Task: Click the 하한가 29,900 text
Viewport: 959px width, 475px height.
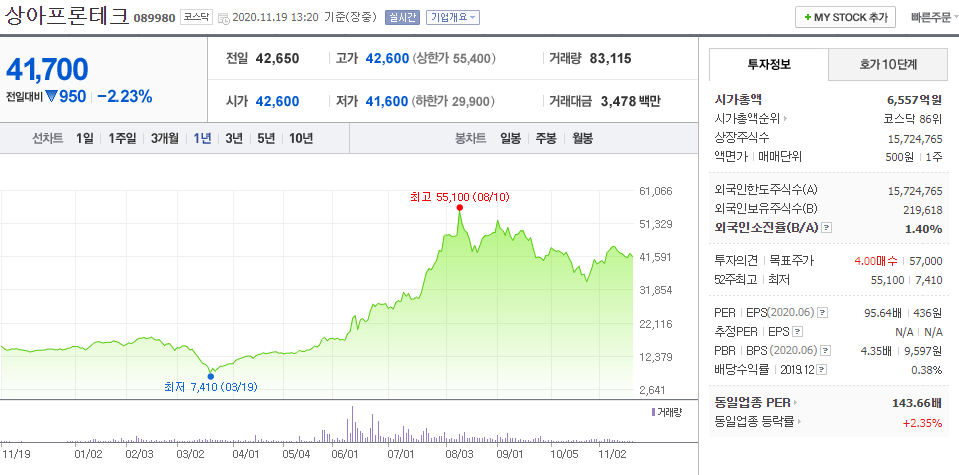Action: coord(454,101)
